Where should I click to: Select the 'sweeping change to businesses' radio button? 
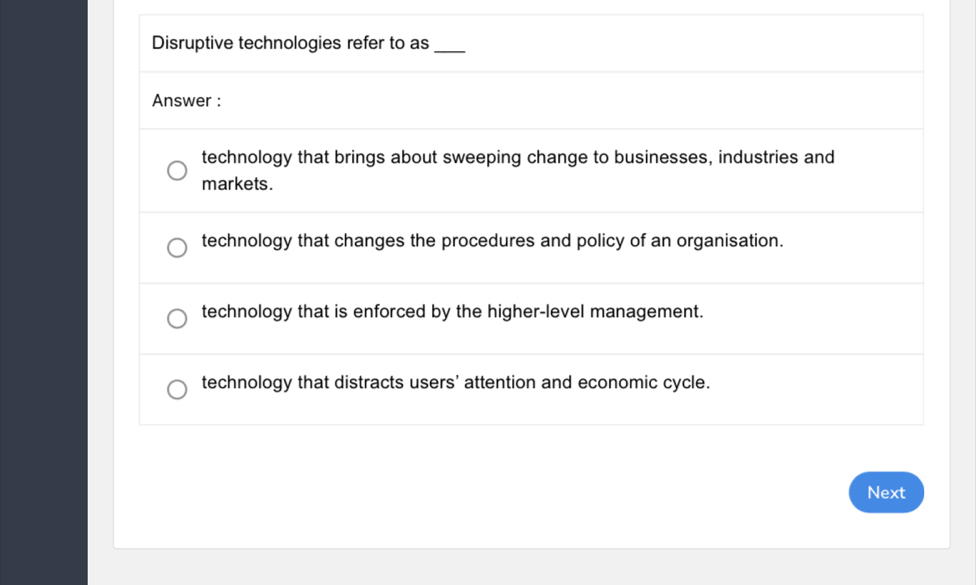coord(177,171)
